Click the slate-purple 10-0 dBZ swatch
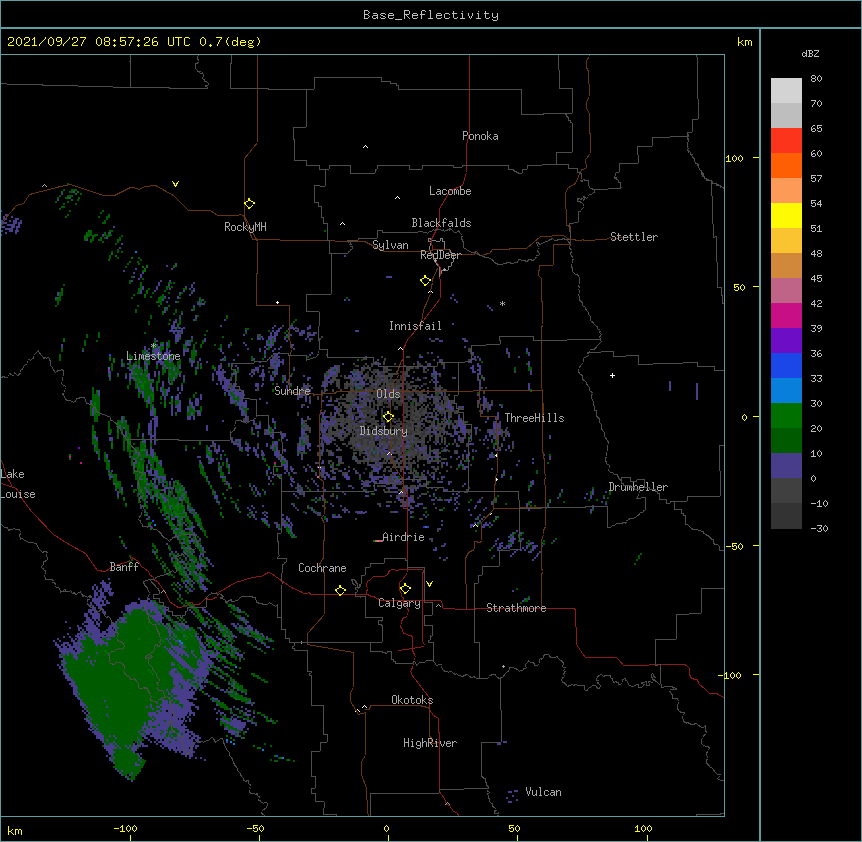Viewport: 862px width, 842px height. tap(786, 466)
